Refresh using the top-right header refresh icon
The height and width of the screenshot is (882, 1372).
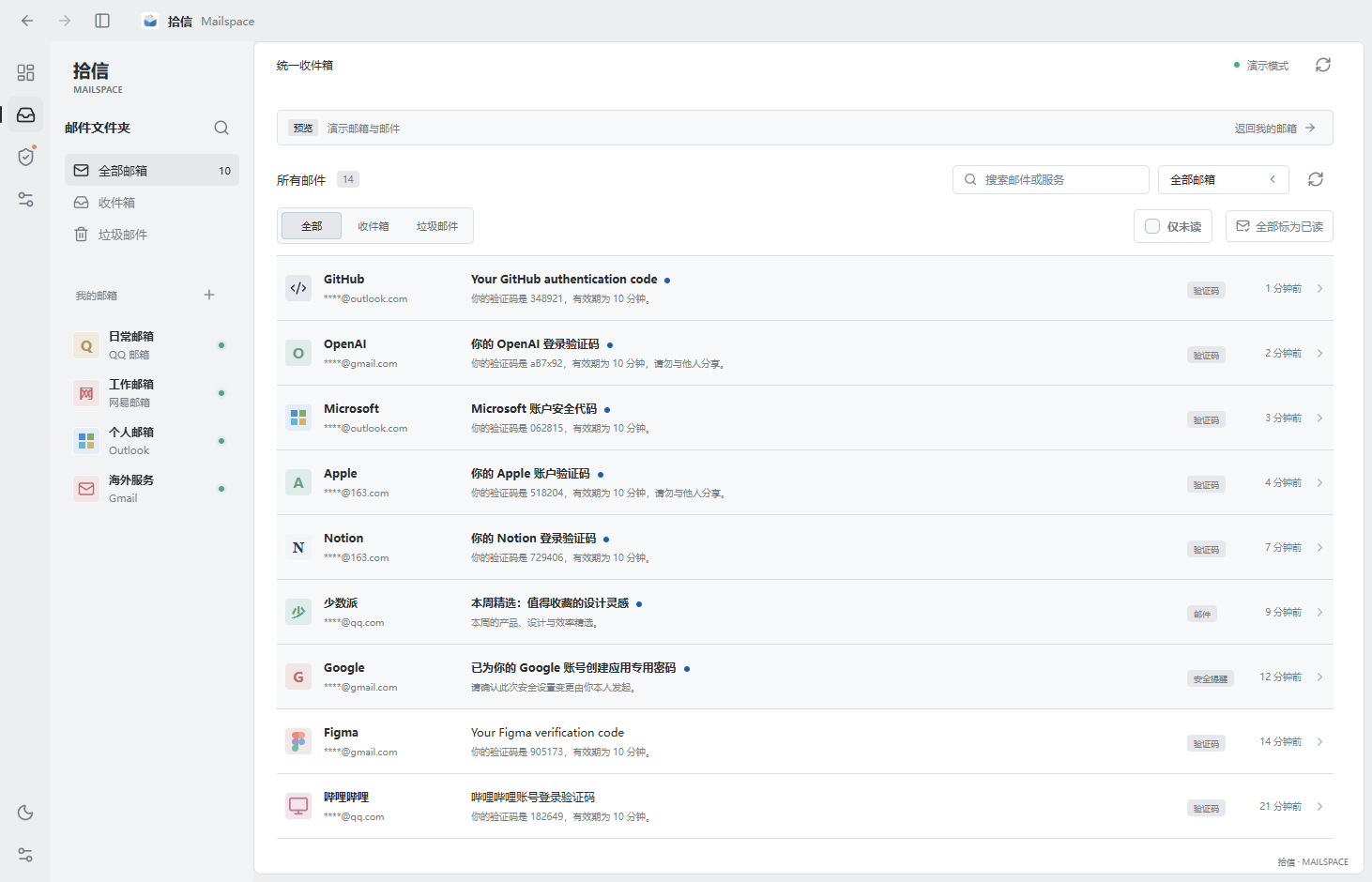click(1323, 65)
